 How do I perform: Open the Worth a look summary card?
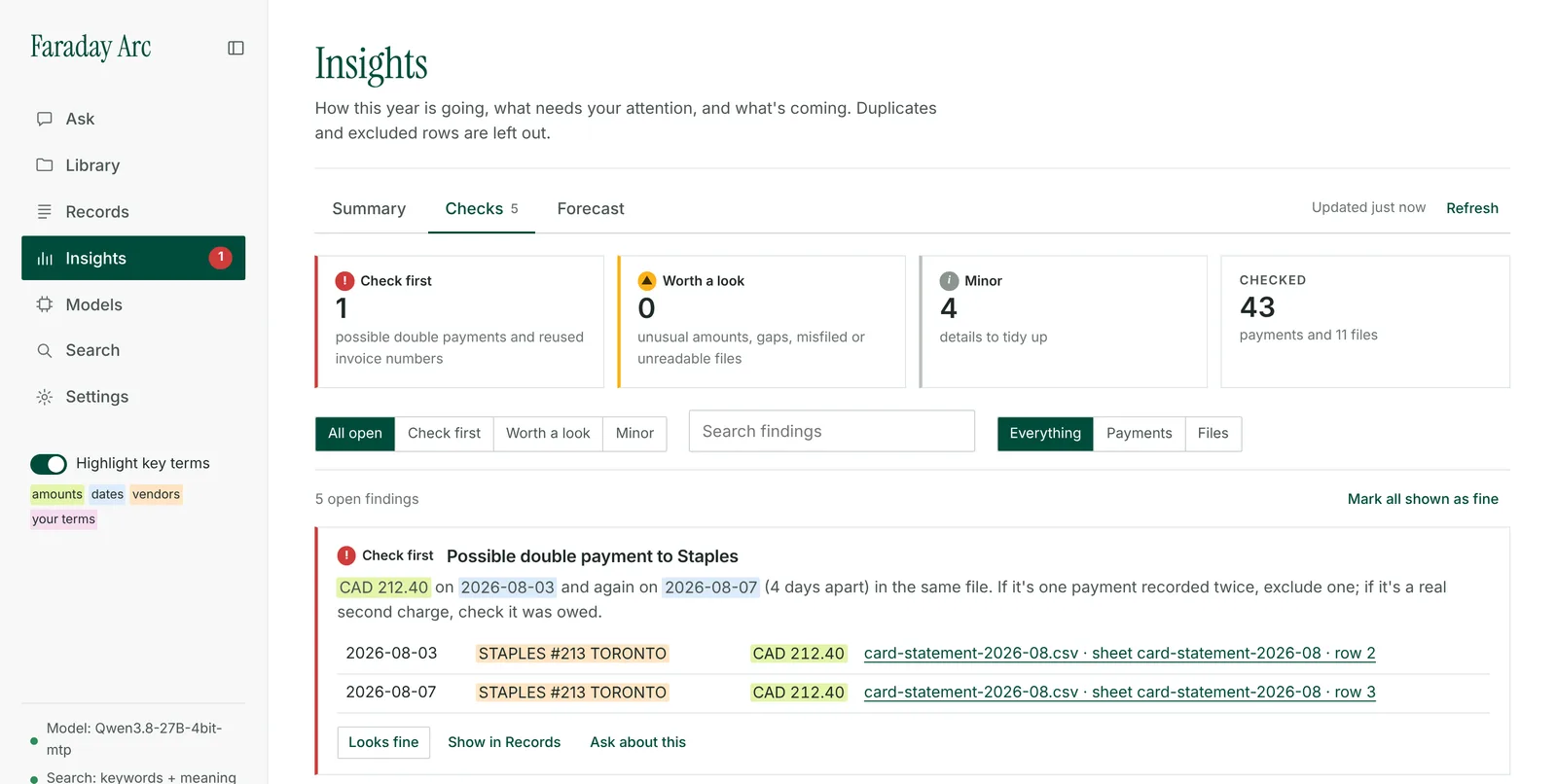pos(761,322)
